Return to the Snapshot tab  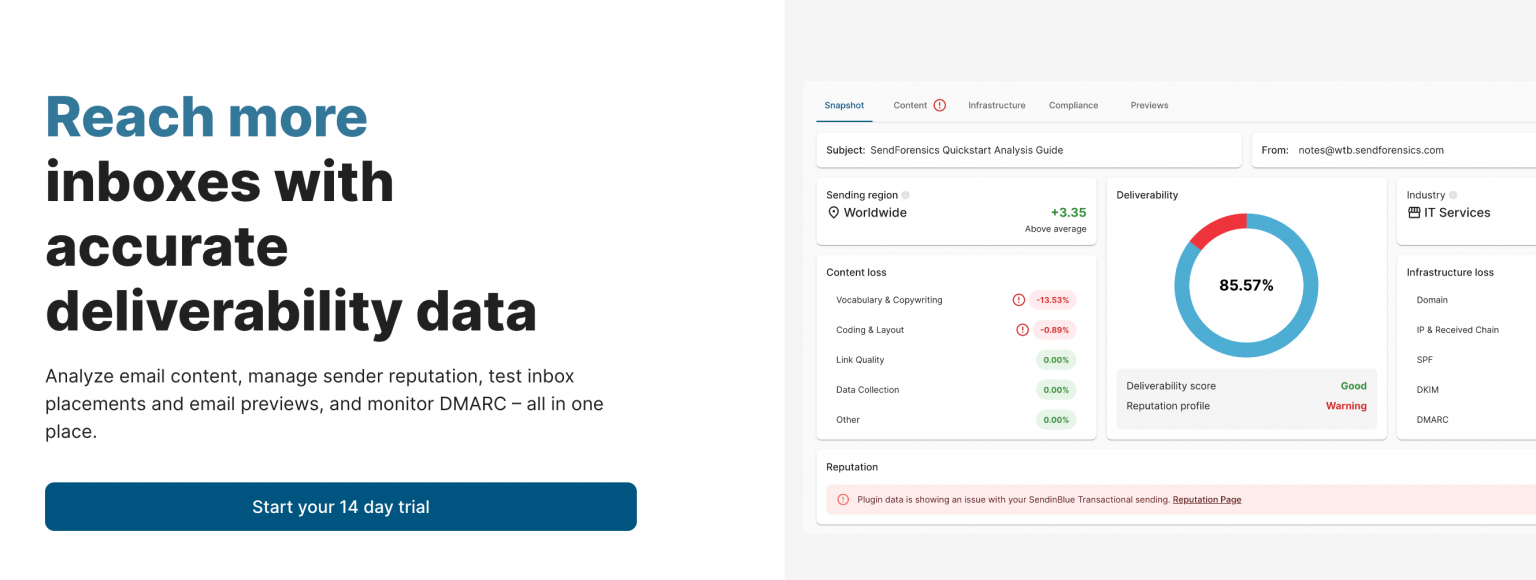click(844, 104)
